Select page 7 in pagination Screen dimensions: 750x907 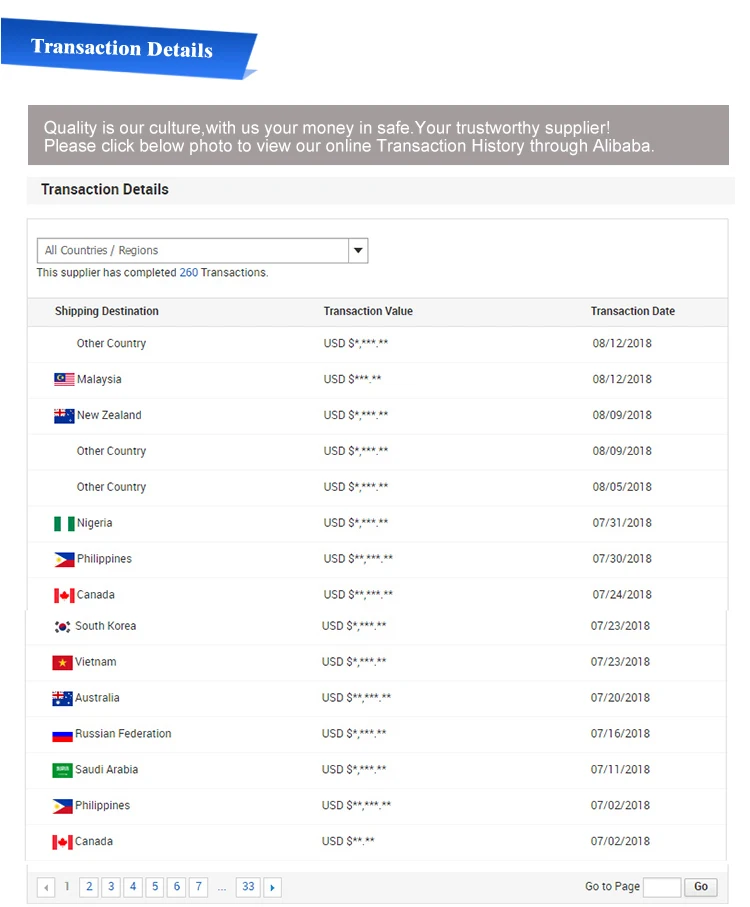point(199,887)
